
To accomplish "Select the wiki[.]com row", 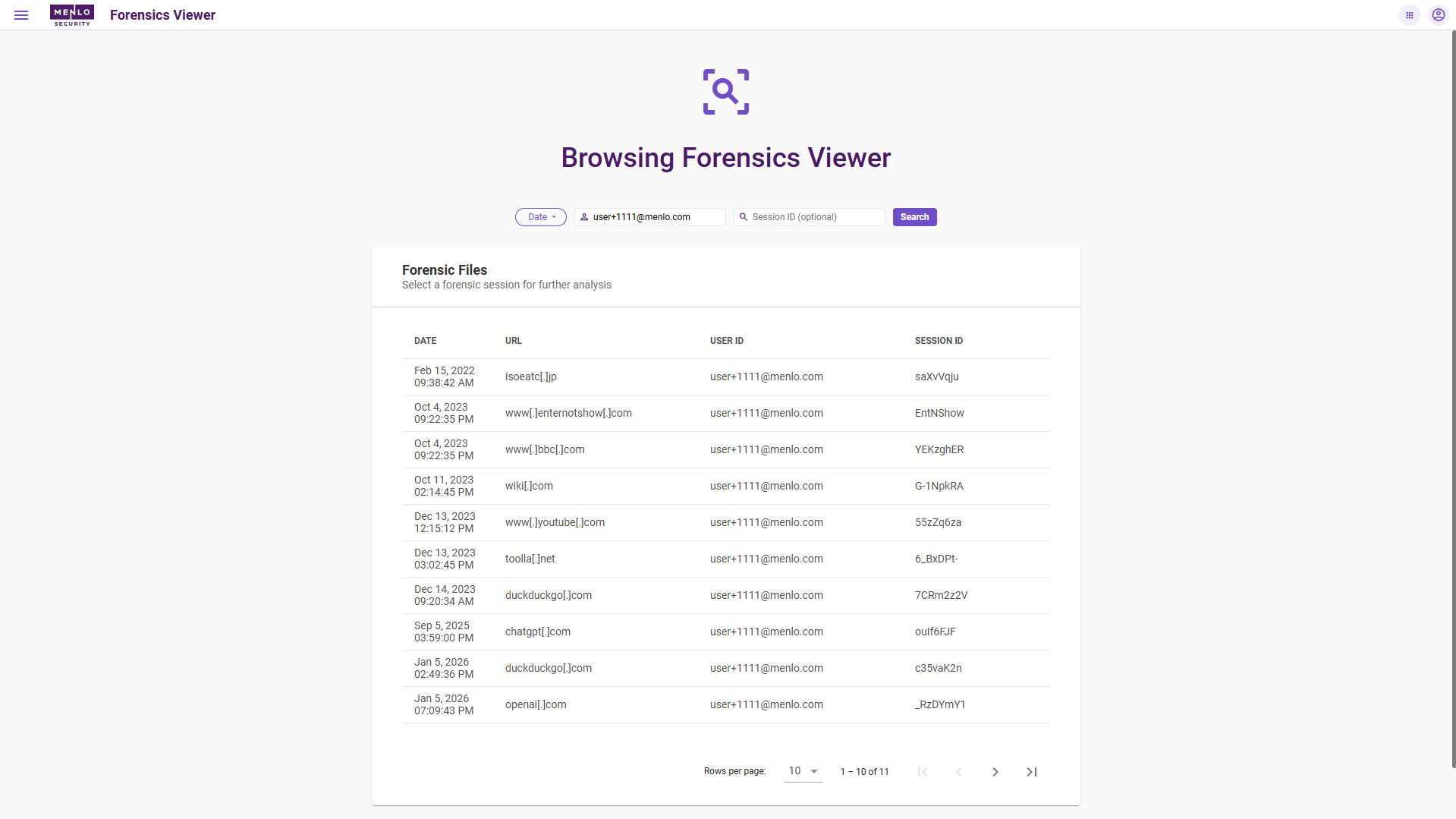I will pos(726,487).
